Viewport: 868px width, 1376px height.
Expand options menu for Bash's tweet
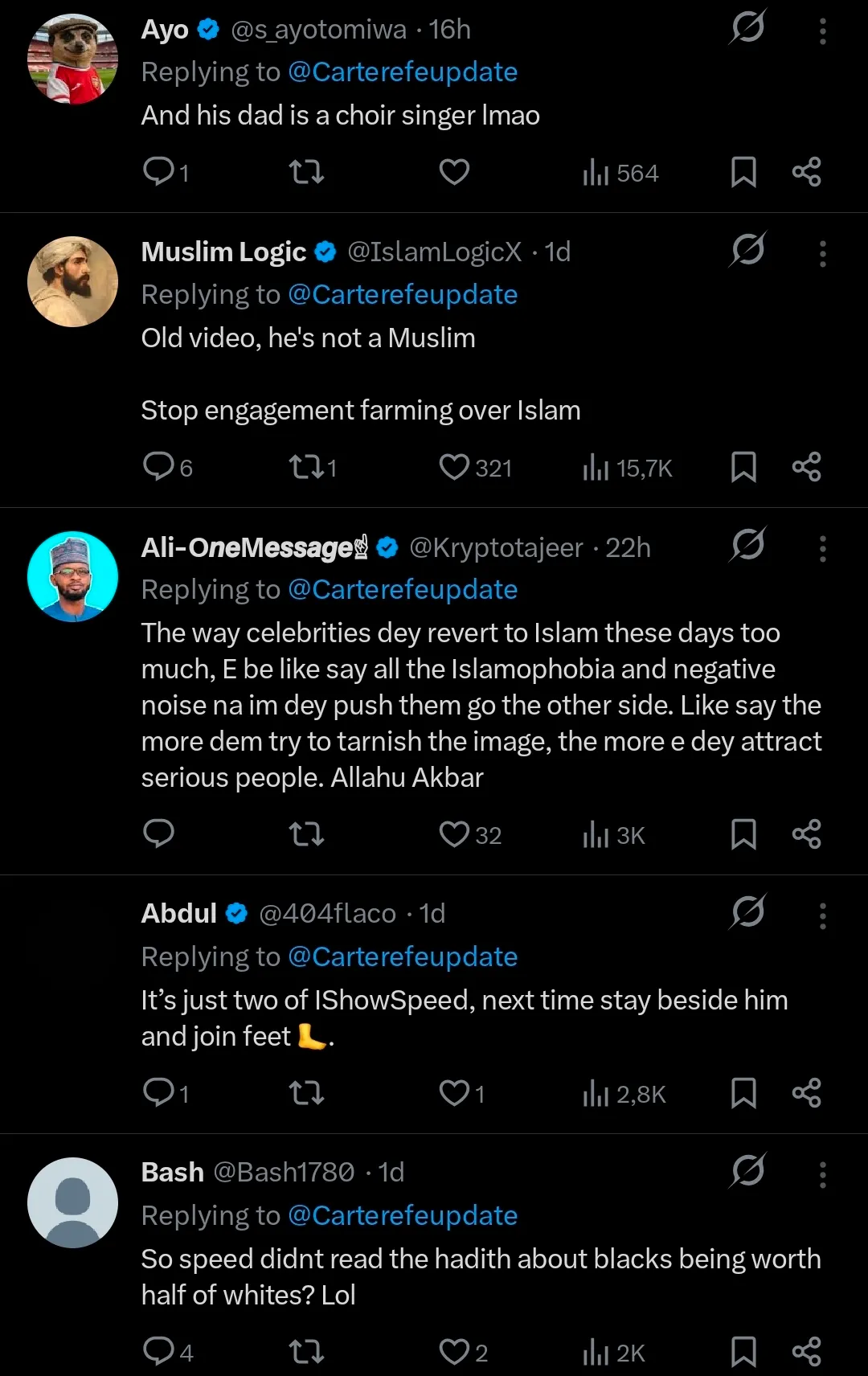click(x=822, y=1174)
